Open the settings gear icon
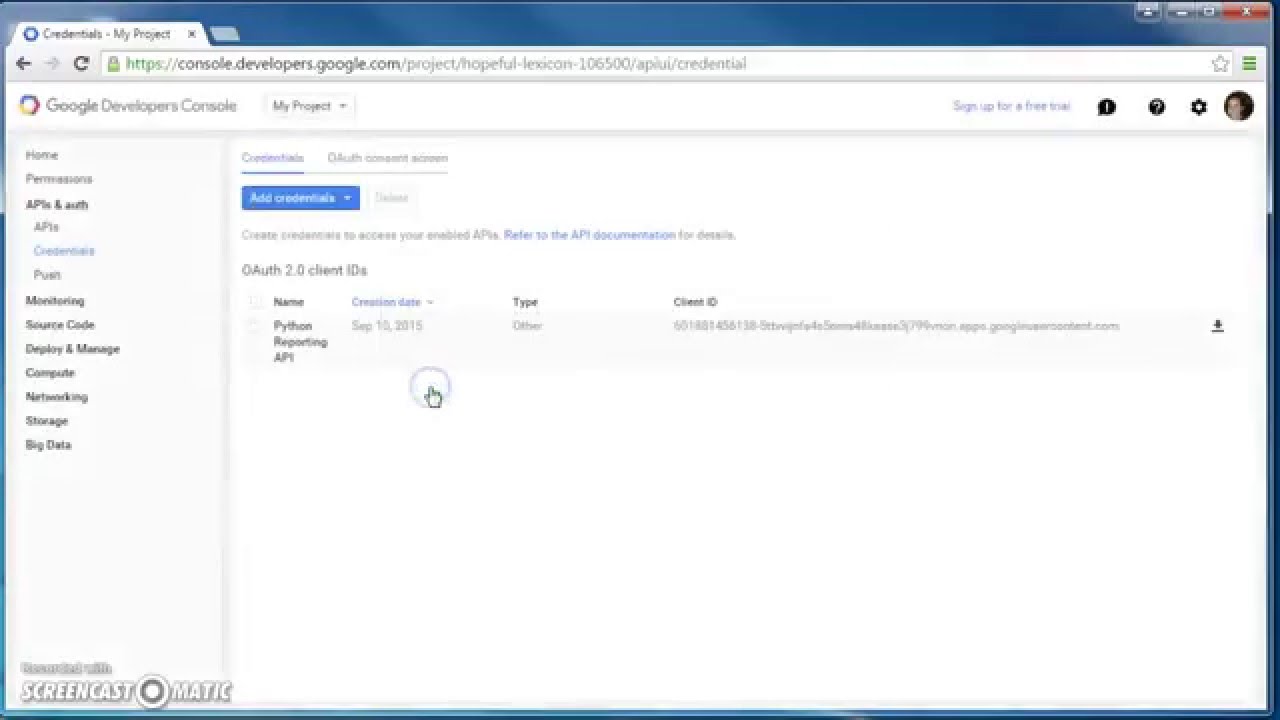The width and height of the screenshot is (1280, 720). tap(1198, 106)
